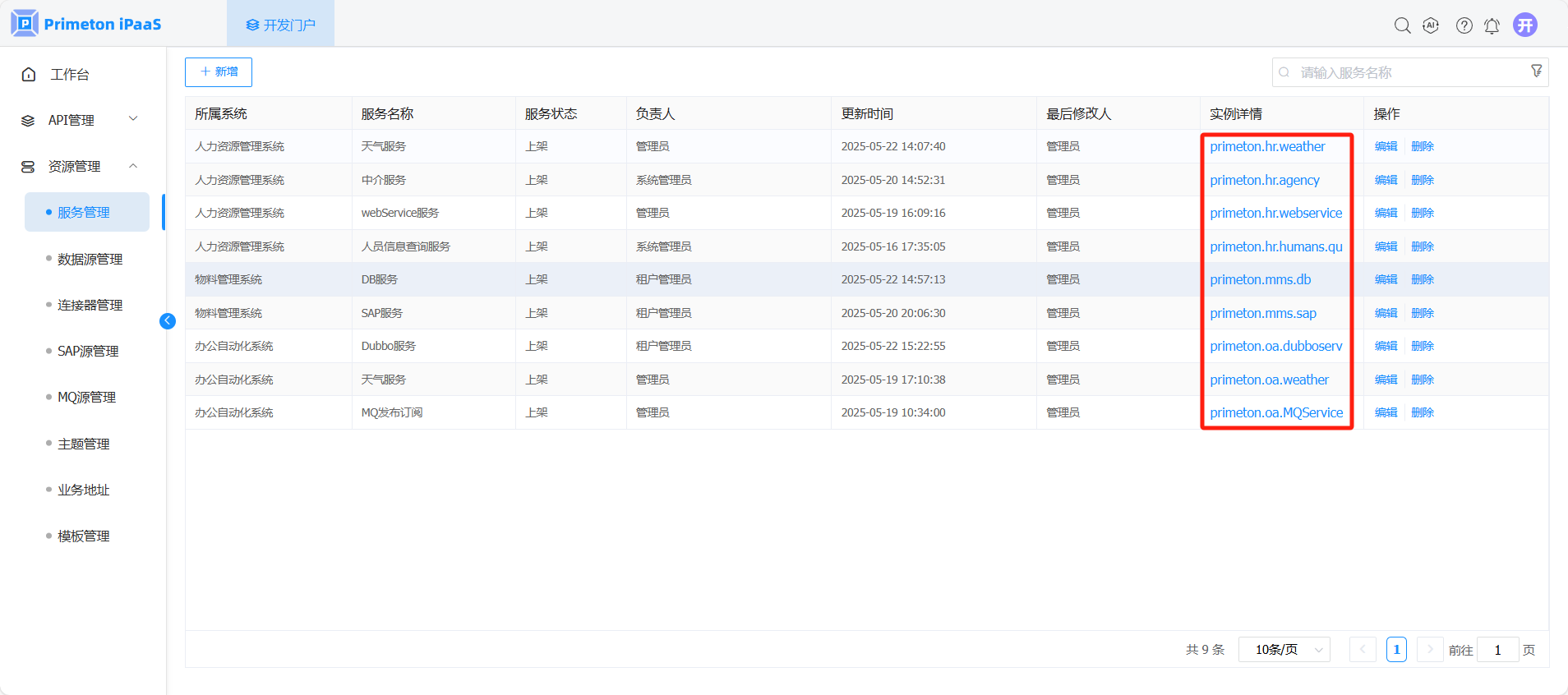The image size is (1568, 695).
Task: Open the notifications bell
Action: click(1492, 25)
